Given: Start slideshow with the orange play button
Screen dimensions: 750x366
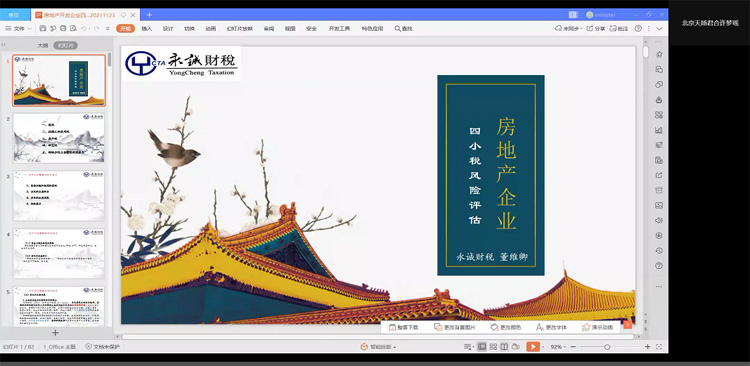Looking at the screenshot, I should coord(532,346).
